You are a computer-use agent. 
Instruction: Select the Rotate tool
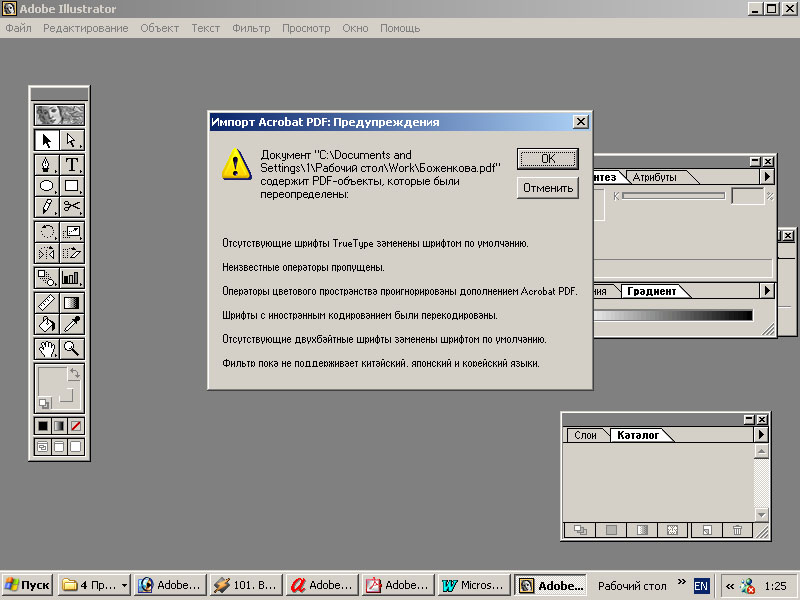pos(46,232)
